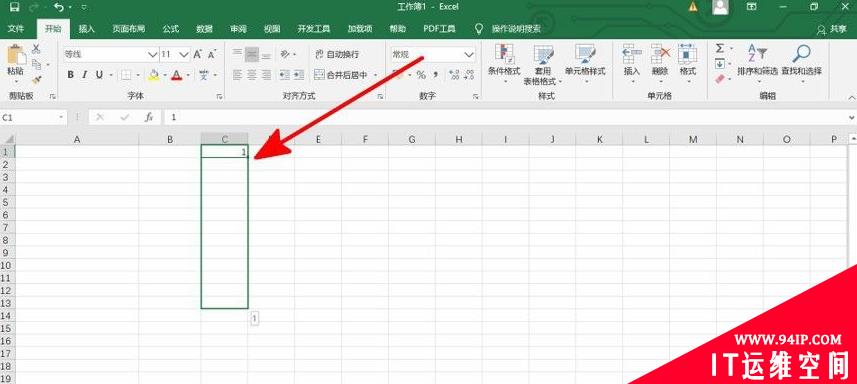This screenshot has width=857, height=384.
Task: Collapse the ribbon with chevron
Action: coord(852,96)
